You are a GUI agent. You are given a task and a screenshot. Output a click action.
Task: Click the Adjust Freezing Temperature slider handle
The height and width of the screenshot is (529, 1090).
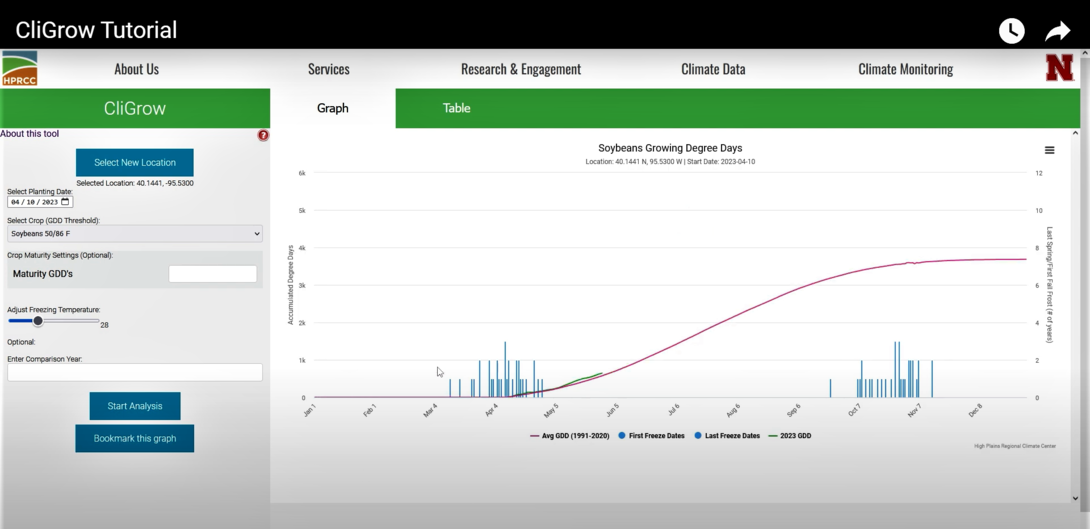tap(38, 321)
